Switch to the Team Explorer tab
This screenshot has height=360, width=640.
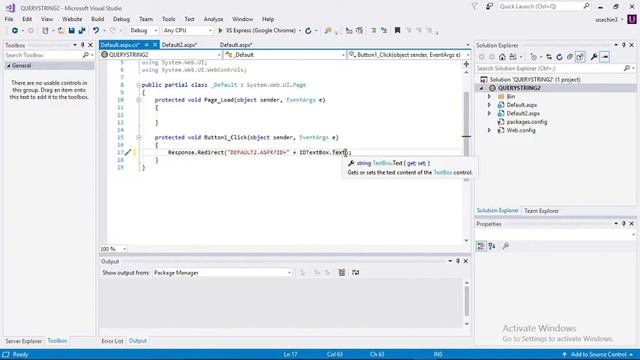pyautogui.click(x=541, y=211)
